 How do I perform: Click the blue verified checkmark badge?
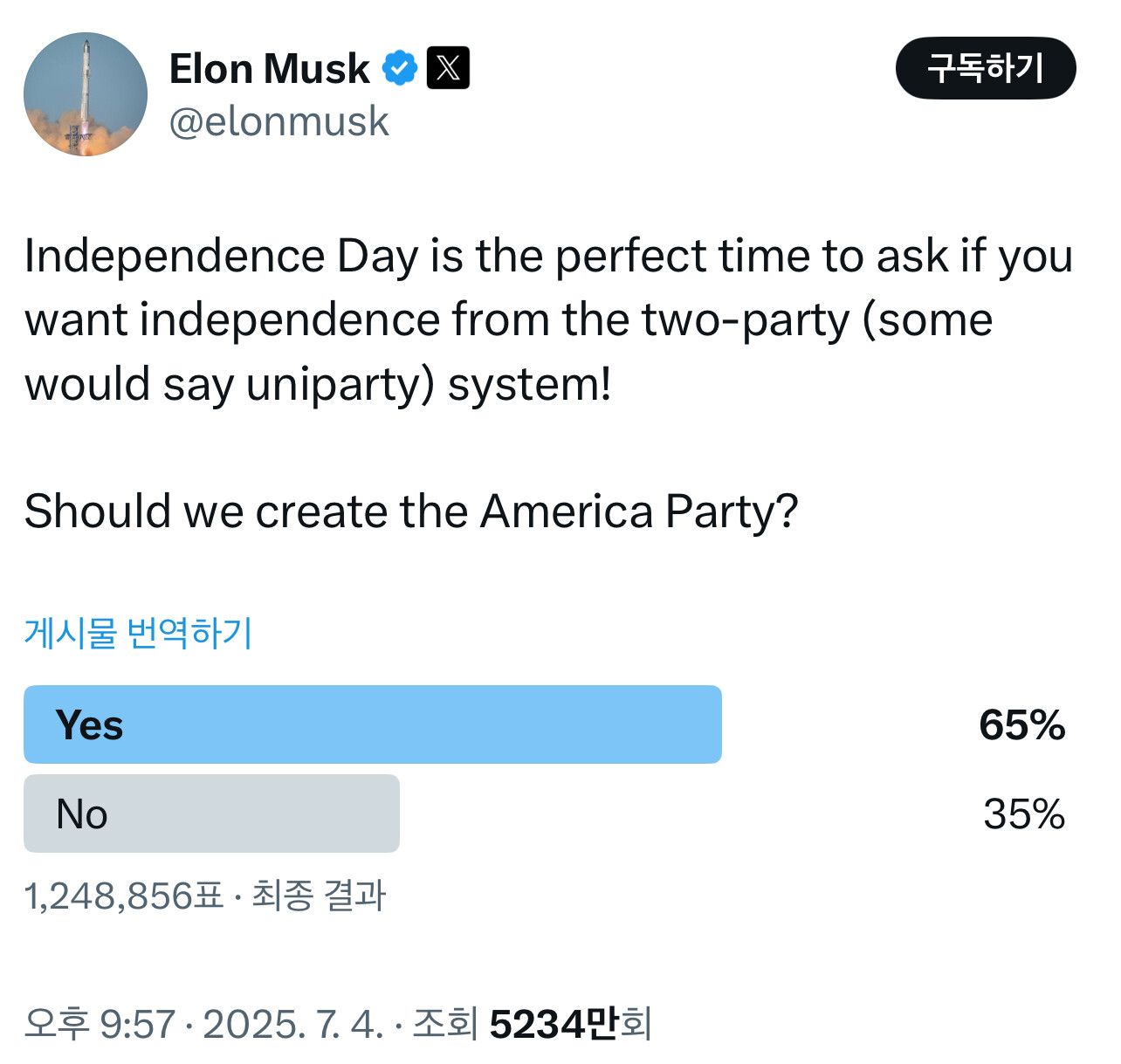tap(400, 68)
